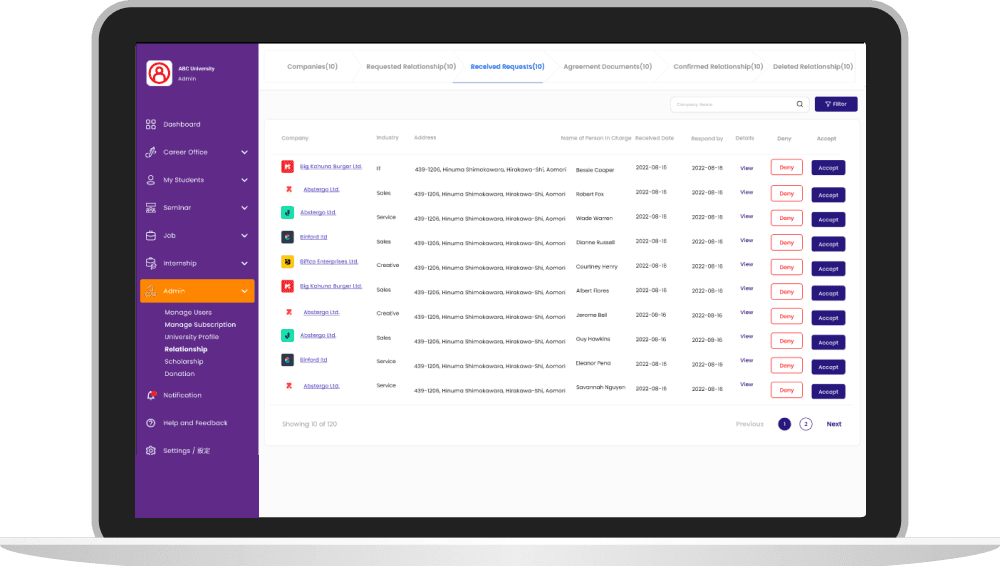Click Biffco Enterprises company logo

pos(288,262)
